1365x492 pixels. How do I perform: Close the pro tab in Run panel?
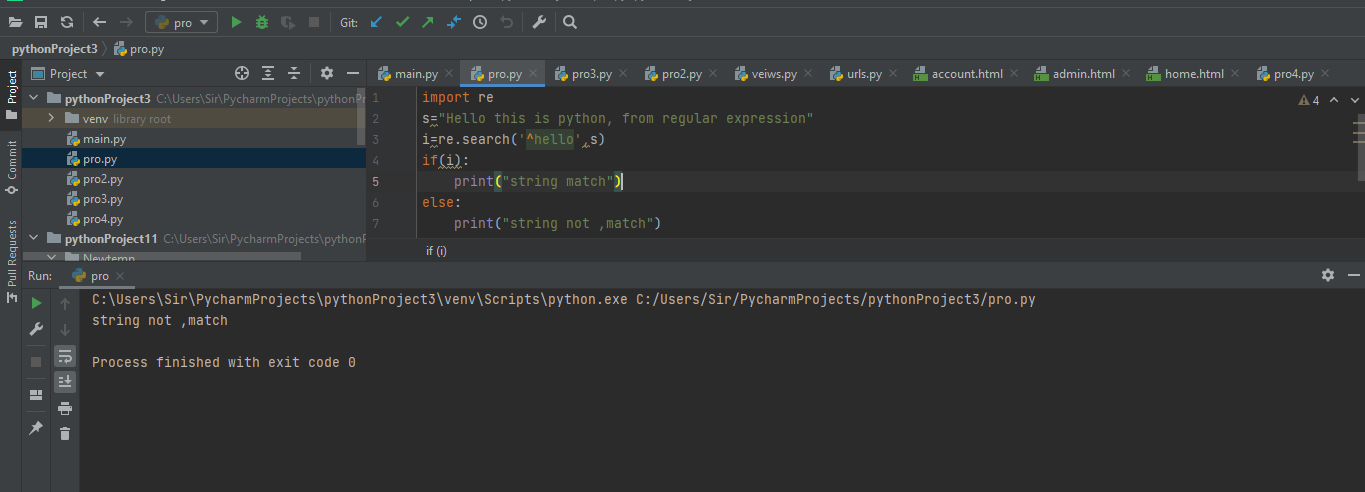[120, 276]
